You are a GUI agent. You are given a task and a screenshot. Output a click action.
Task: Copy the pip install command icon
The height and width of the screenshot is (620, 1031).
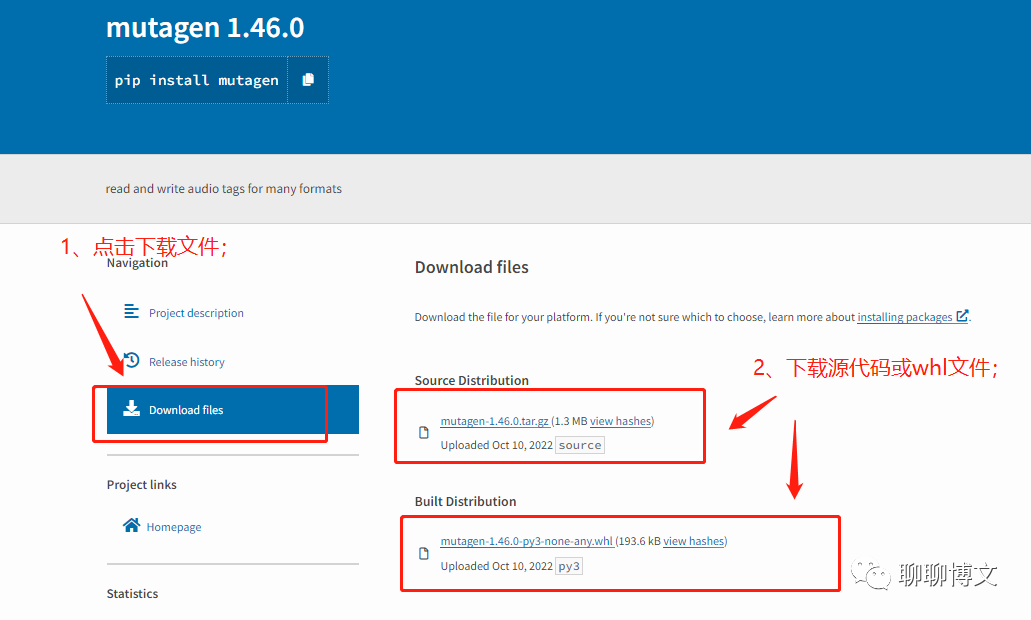308,80
